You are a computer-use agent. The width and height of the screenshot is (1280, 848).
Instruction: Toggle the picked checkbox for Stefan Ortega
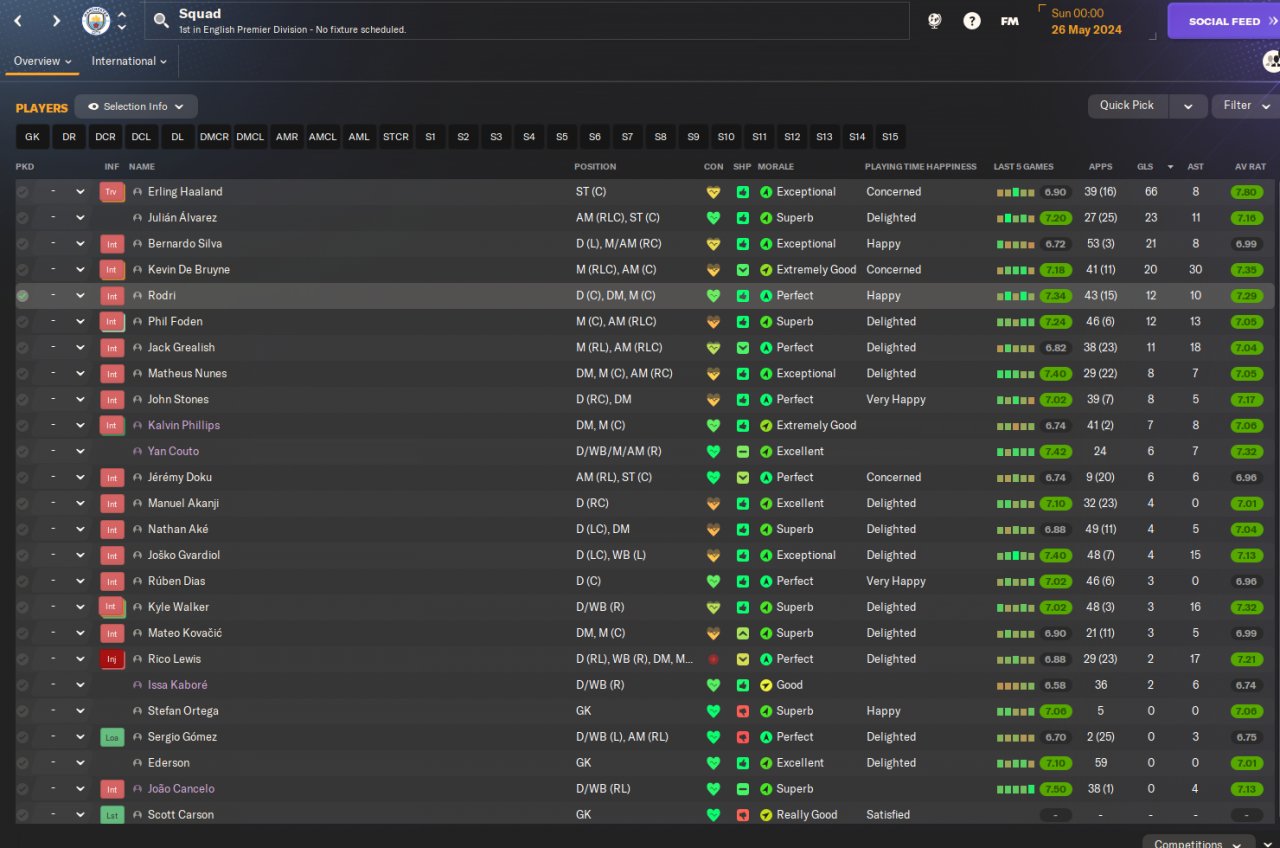click(x=22, y=712)
